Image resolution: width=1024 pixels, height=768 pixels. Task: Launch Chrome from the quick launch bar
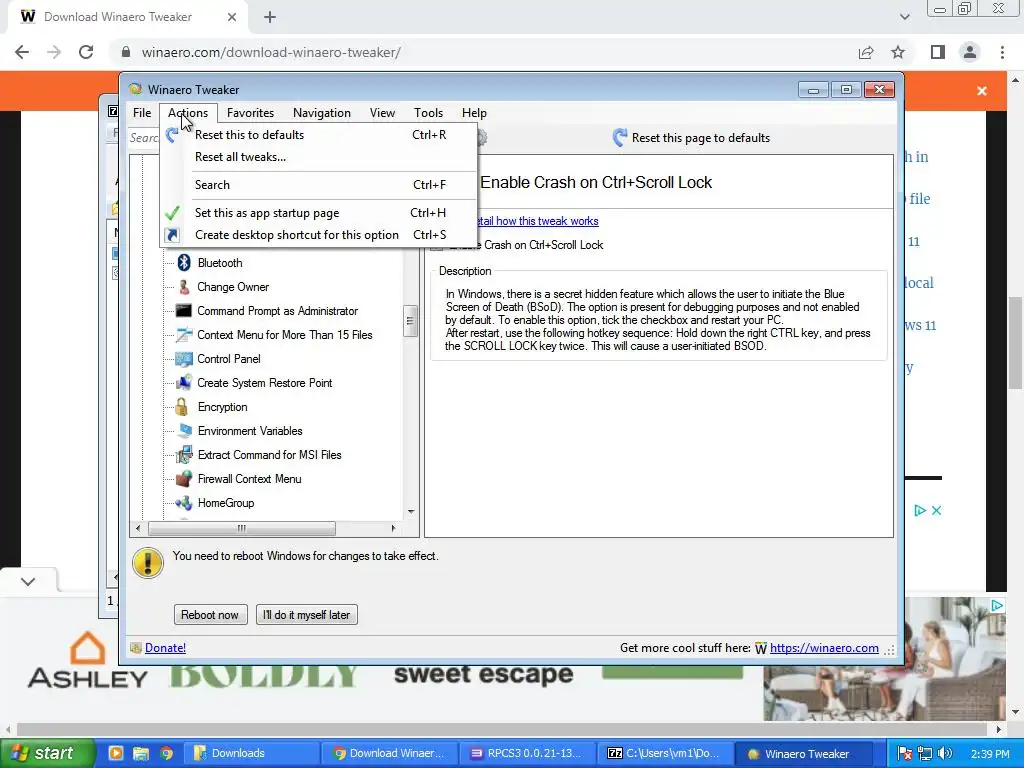(167, 753)
